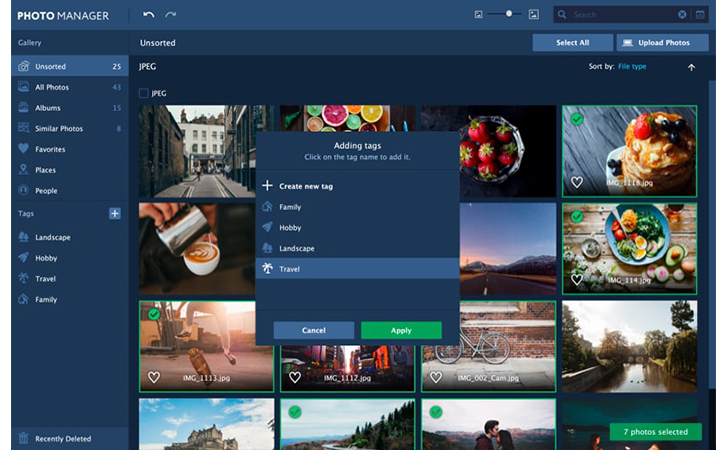Clear search with the X icon

click(x=683, y=15)
